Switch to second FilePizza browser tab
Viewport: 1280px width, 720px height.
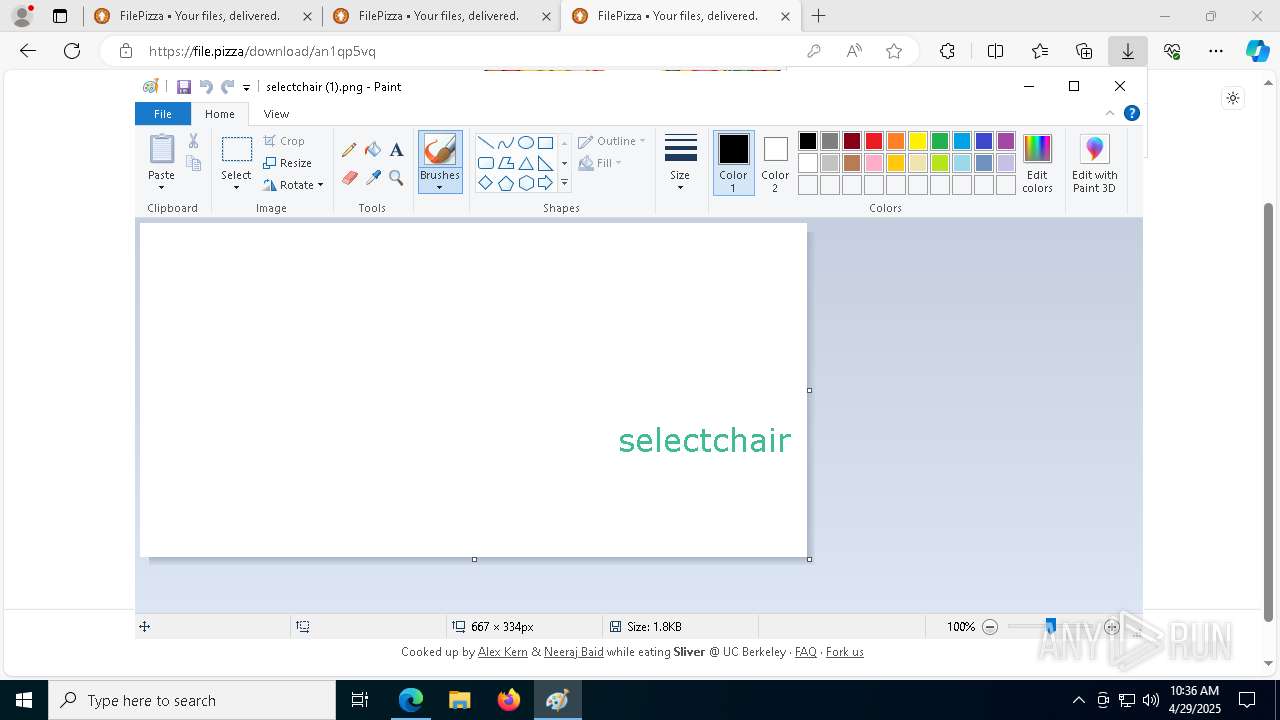click(441, 16)
